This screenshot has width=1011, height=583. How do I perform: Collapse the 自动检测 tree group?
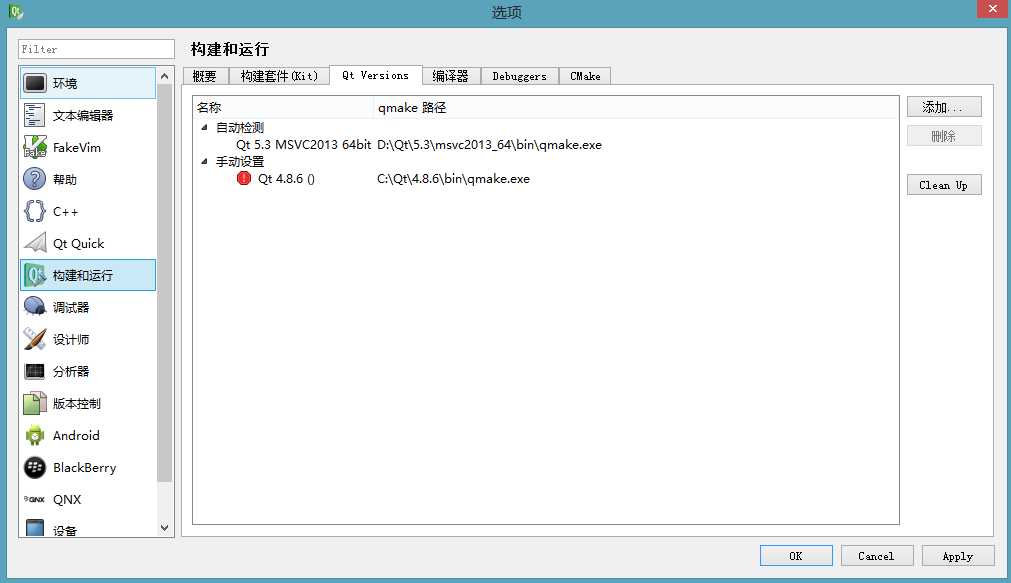[x=204, y=128]
